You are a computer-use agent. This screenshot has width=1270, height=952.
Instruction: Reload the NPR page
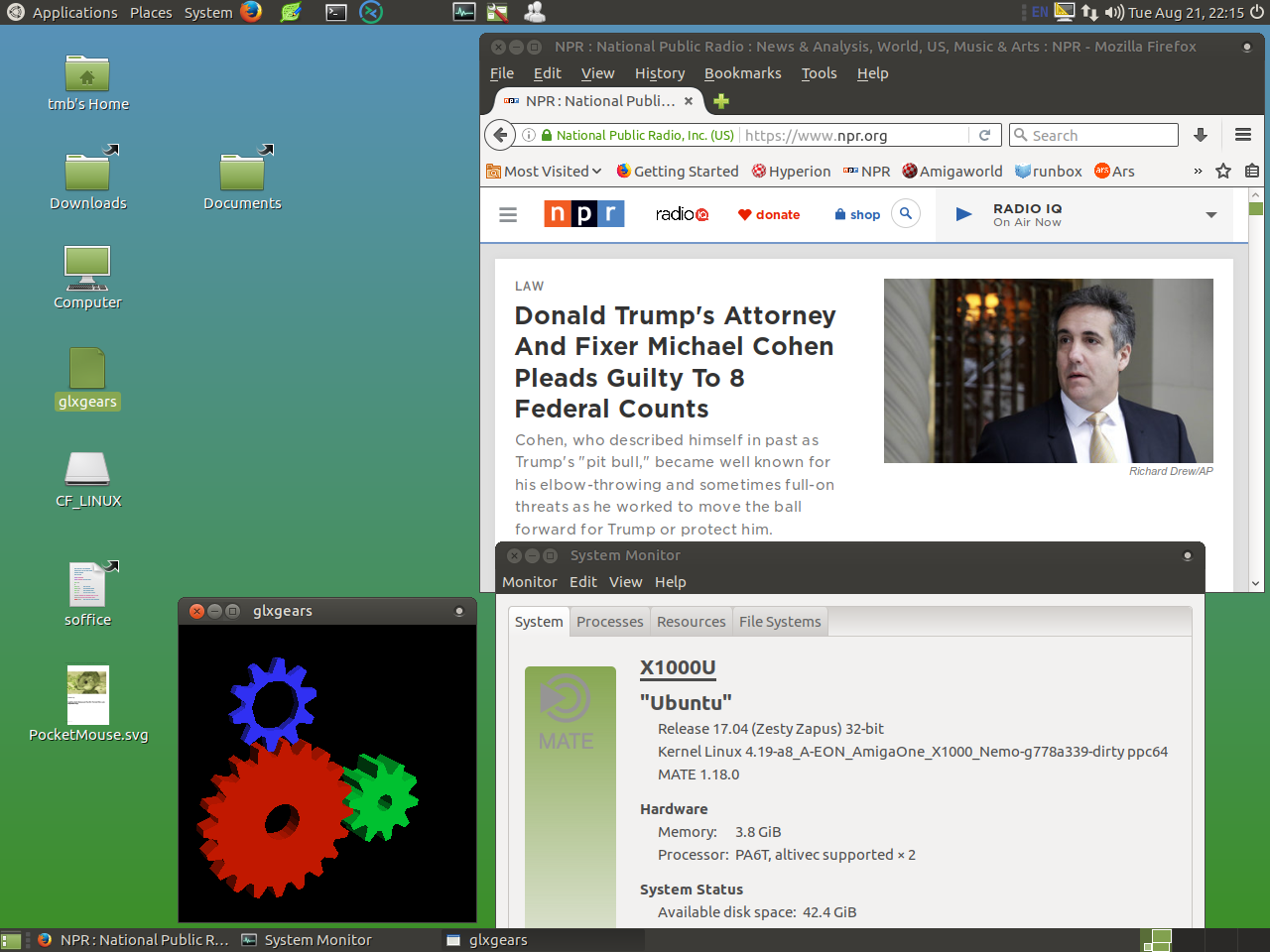984,135
